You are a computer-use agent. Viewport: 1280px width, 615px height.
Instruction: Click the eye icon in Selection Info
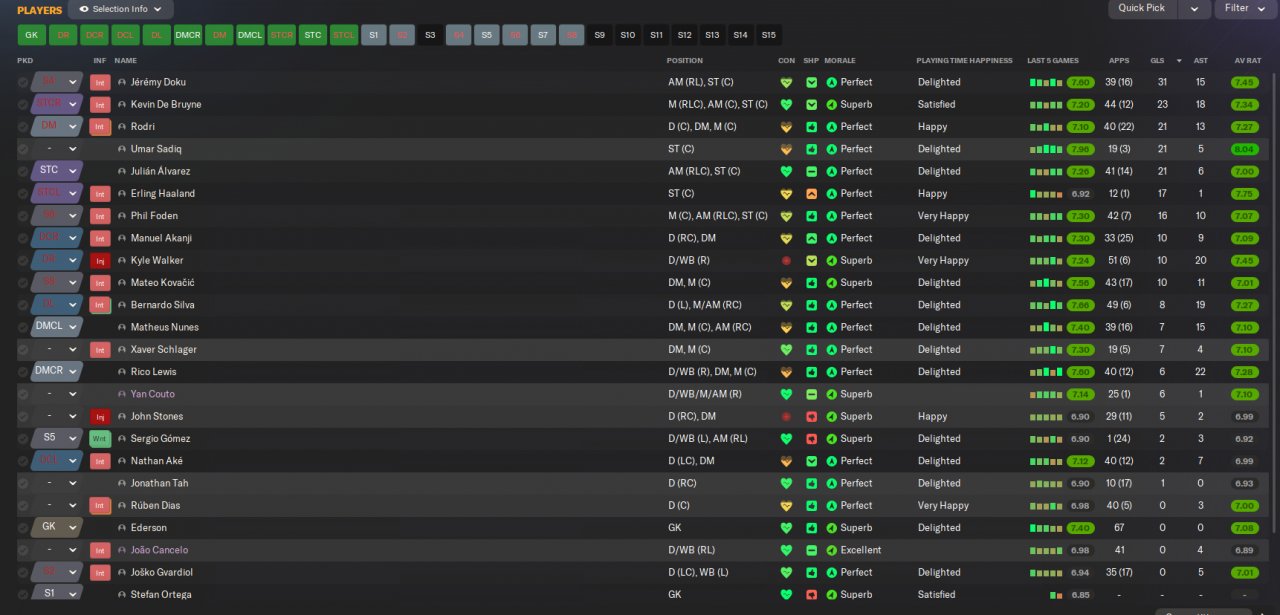[x=84, y=9]
